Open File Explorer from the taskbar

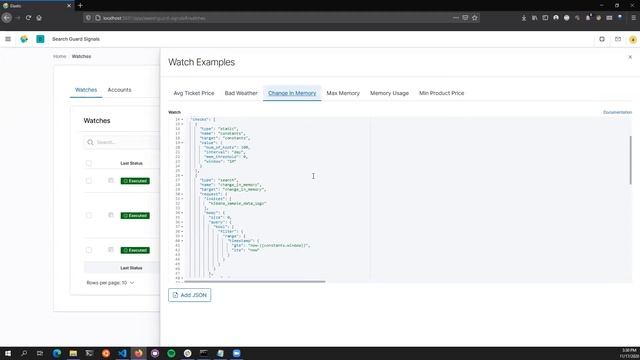point(73,353)
